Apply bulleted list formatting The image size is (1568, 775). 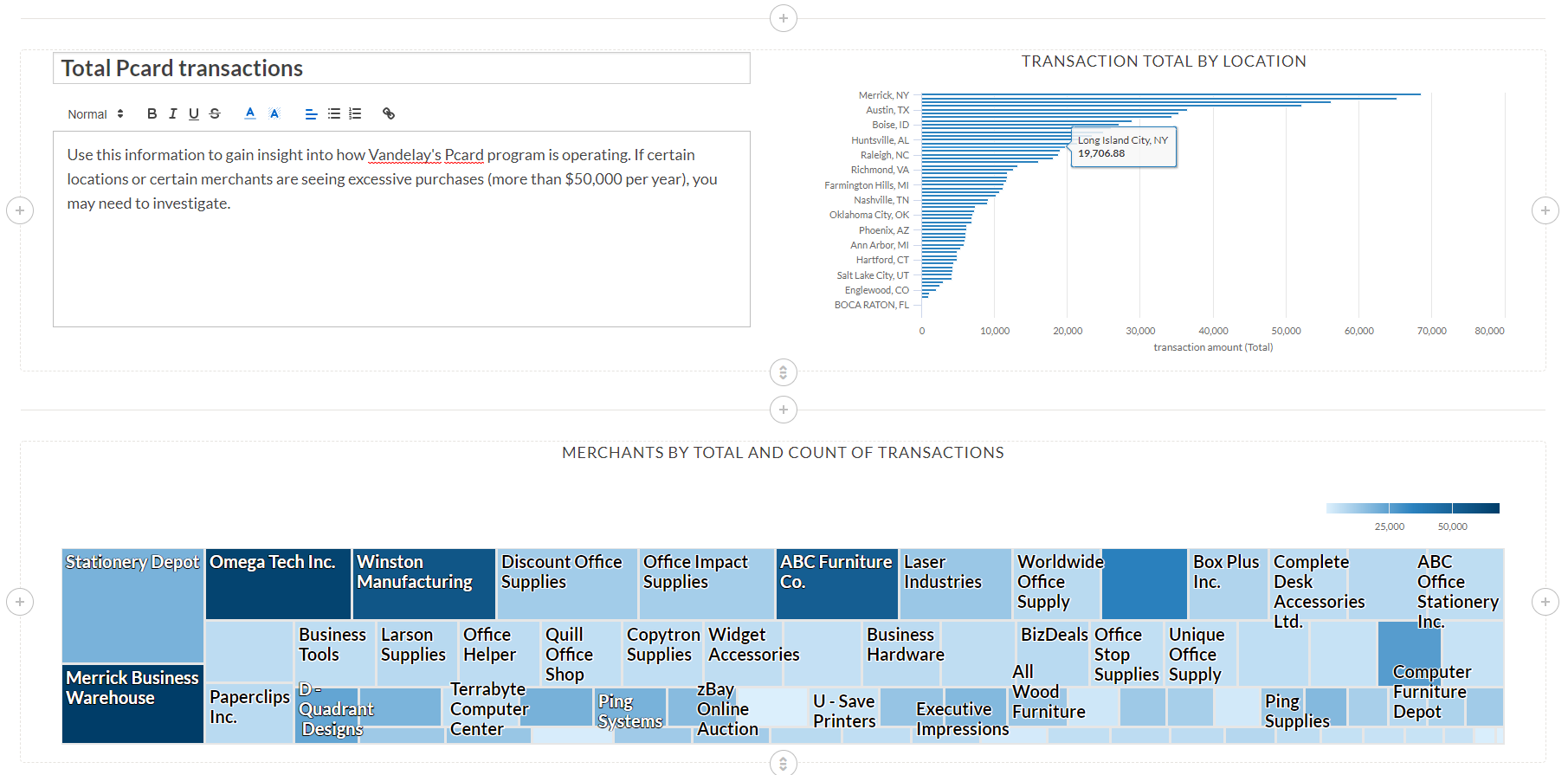tap(333, 113)
